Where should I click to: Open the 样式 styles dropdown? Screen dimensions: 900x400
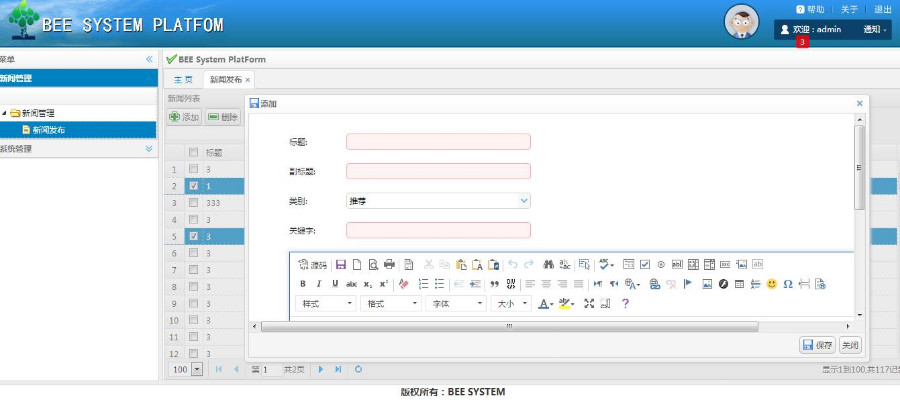coord(325,304)
